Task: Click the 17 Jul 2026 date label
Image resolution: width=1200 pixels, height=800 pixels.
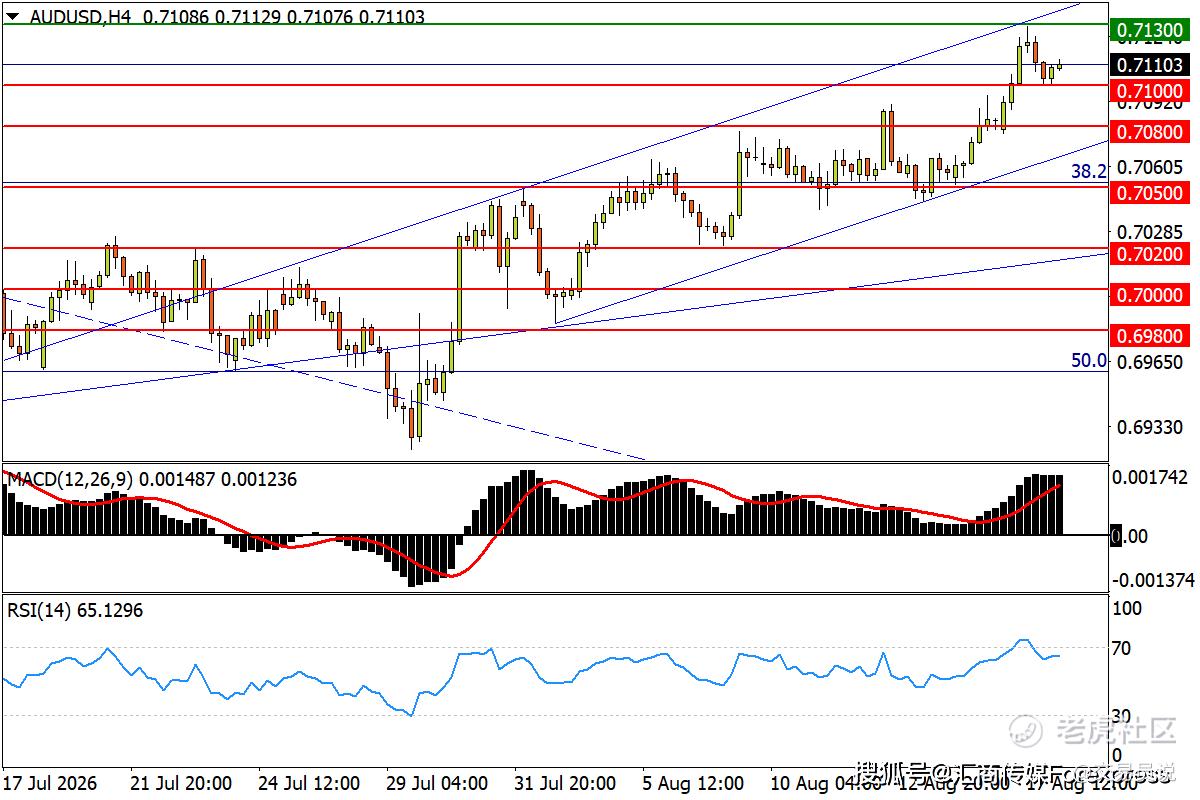Action: [50, 781]
